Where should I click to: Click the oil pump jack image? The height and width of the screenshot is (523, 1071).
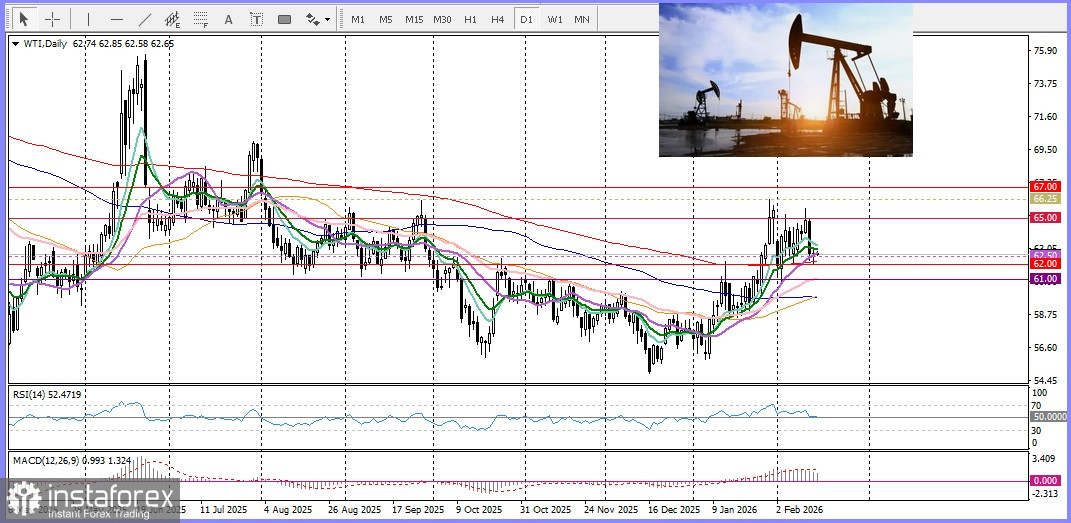coord(785,80)
